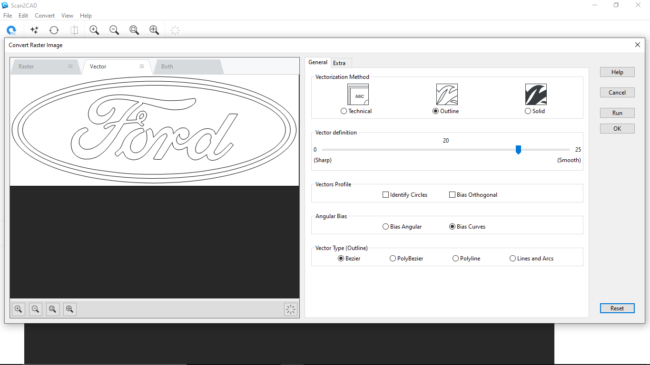This screenshot has height=365, width=650.
Task: Click the Reset button
Action: click(617, 308)
